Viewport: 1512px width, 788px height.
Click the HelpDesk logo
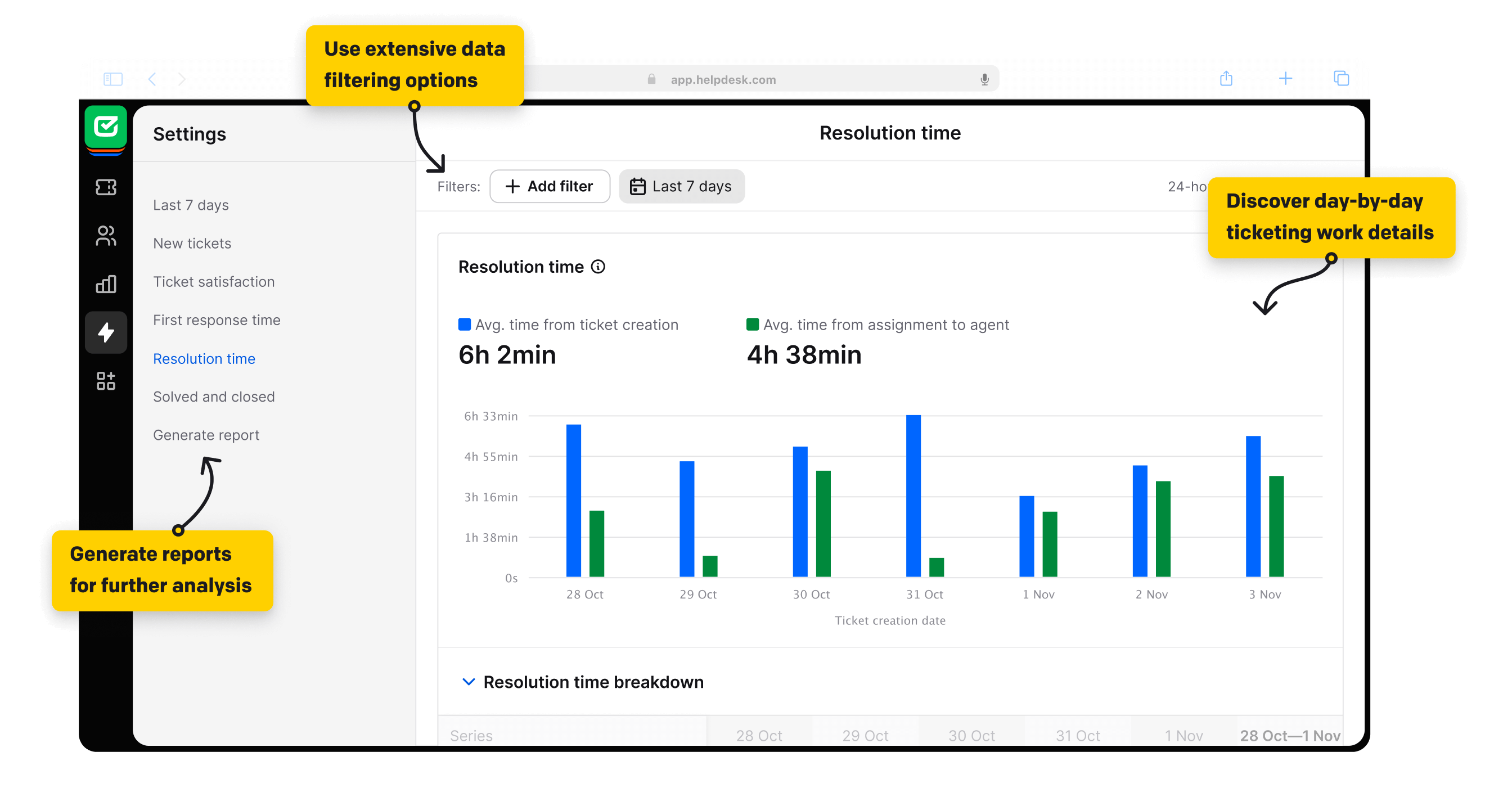pos(106,128)
